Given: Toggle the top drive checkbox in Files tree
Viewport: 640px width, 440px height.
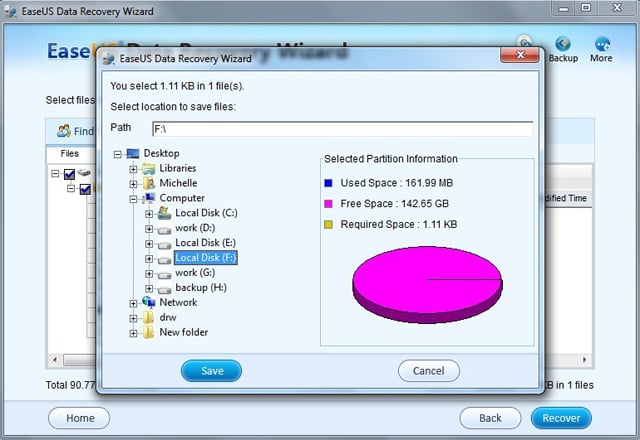Looking at the screenshot, I should click(x=69, y=174).
